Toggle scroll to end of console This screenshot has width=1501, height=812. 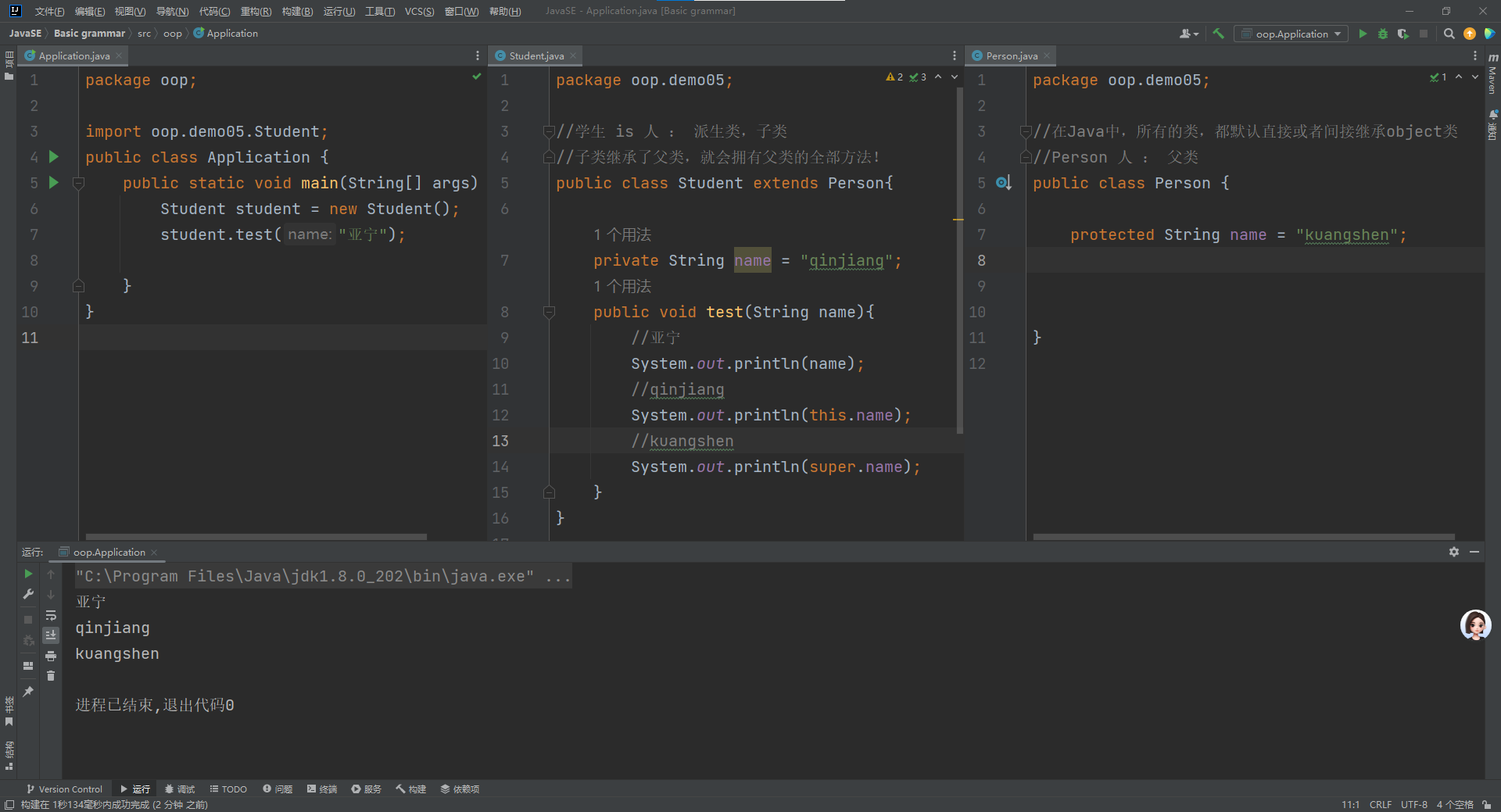click(51, 635)
